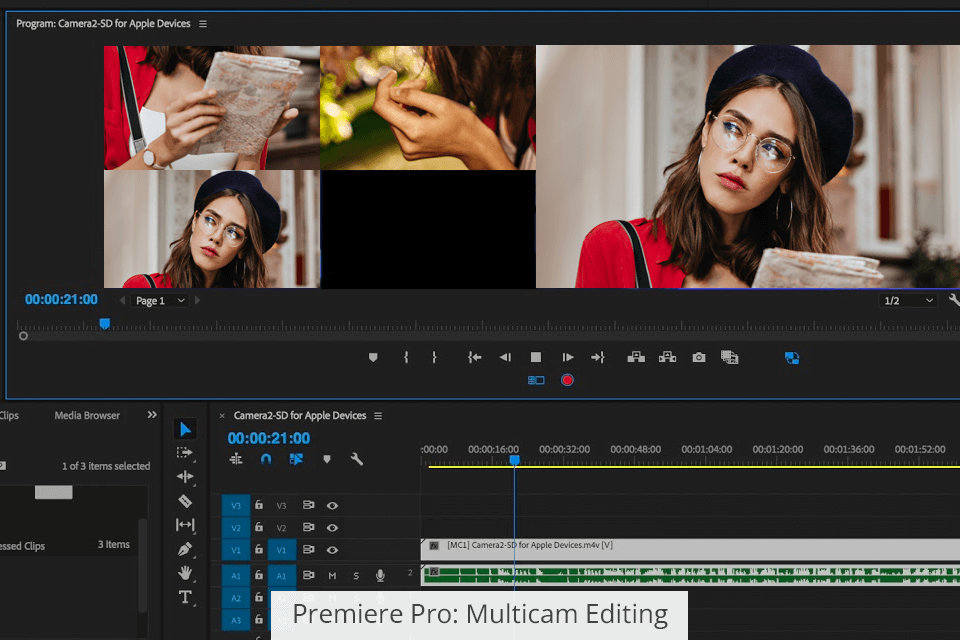This screenshot has height=640, width=960.
Task: Select the green audio clip on A1
Action: (690, 576)
